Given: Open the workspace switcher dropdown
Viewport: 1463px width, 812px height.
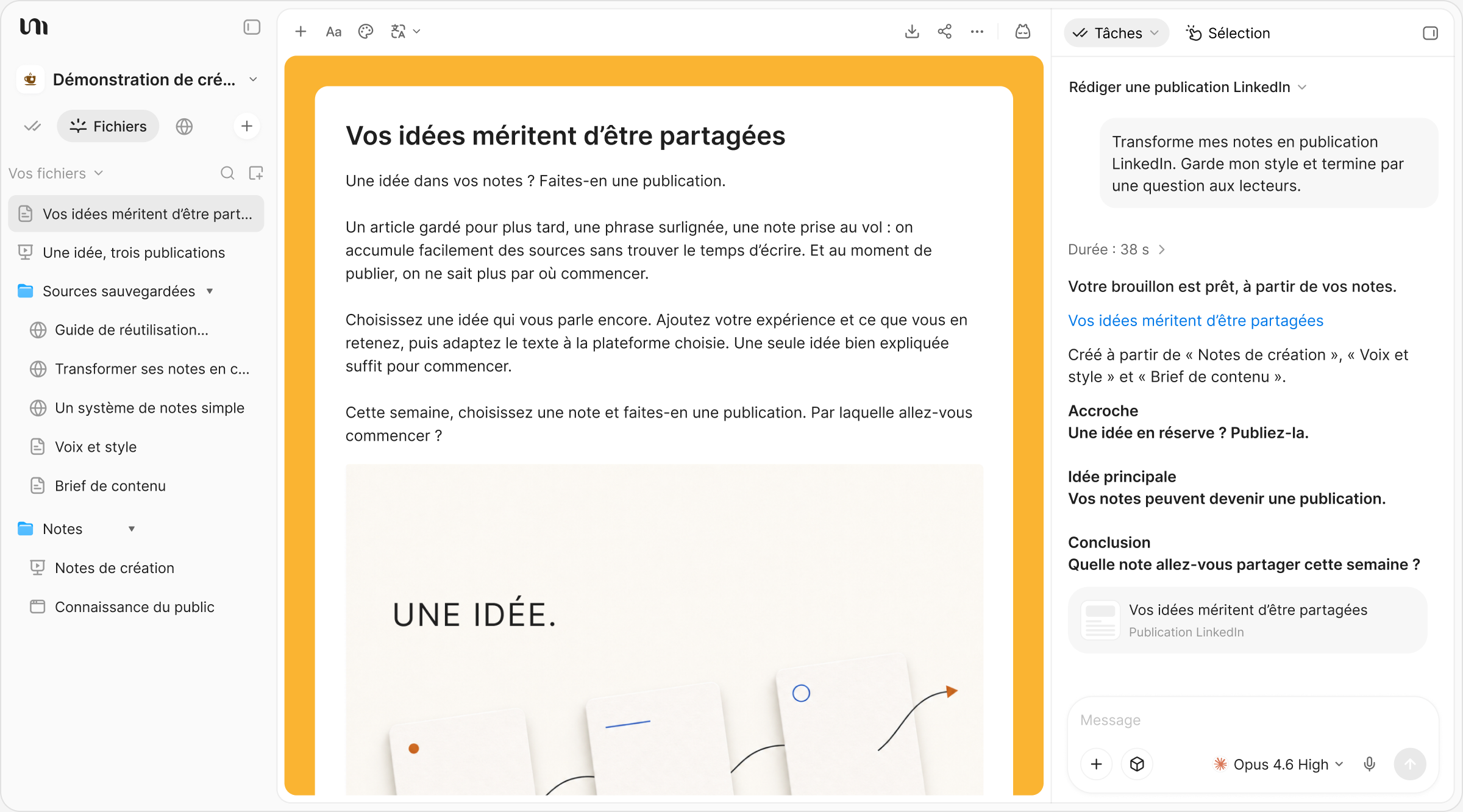Looking at the screenshot, I should click(x=253, y=79).
